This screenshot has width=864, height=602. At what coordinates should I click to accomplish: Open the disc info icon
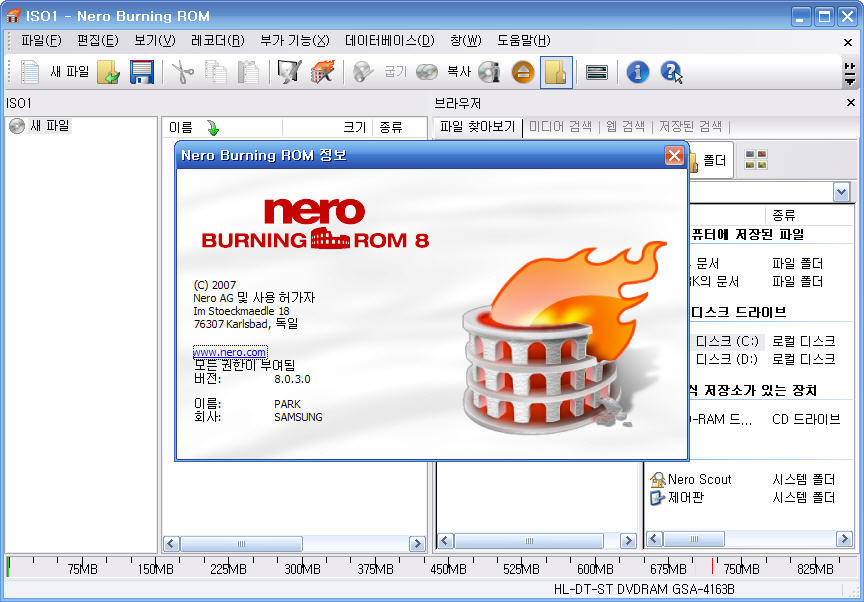coord(489,72)
